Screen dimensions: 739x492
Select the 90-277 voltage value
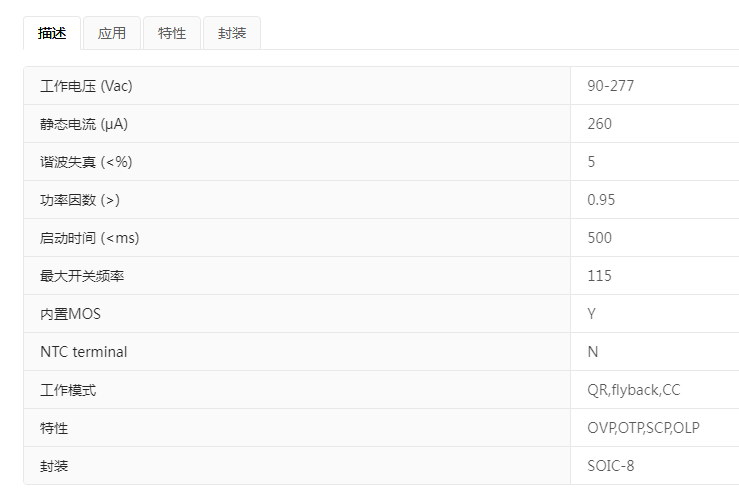coord(610,86)
